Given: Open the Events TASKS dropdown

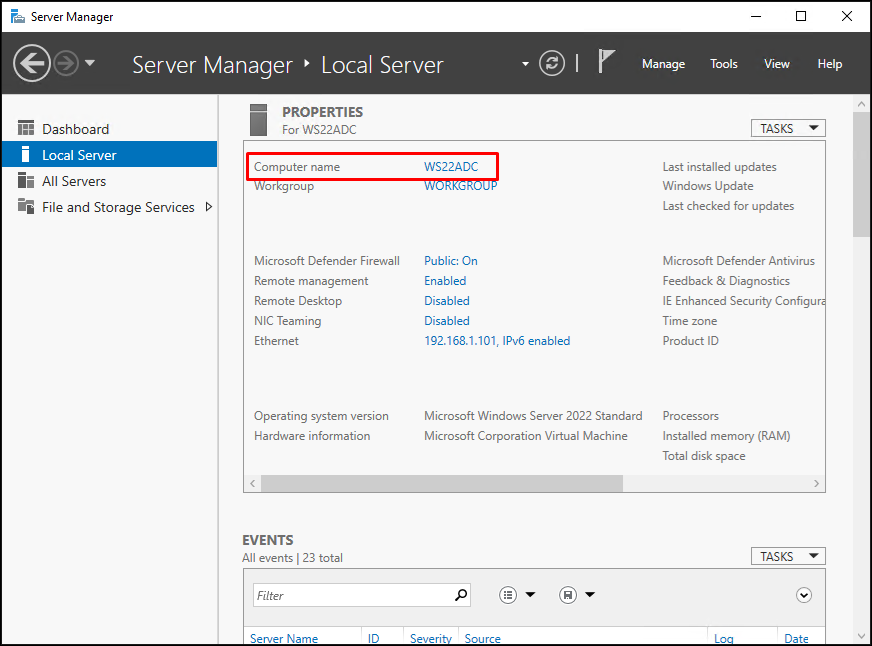Looking at the screenshot, I should (x=788, y=556).
